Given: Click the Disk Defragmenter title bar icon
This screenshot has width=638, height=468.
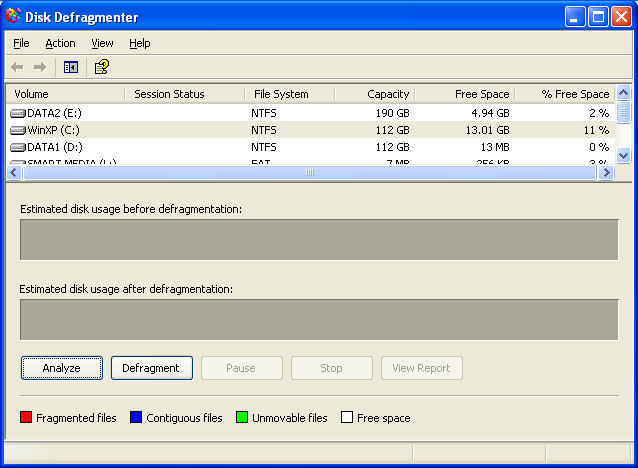Looking at the screenshot, I should click(13, 16).
